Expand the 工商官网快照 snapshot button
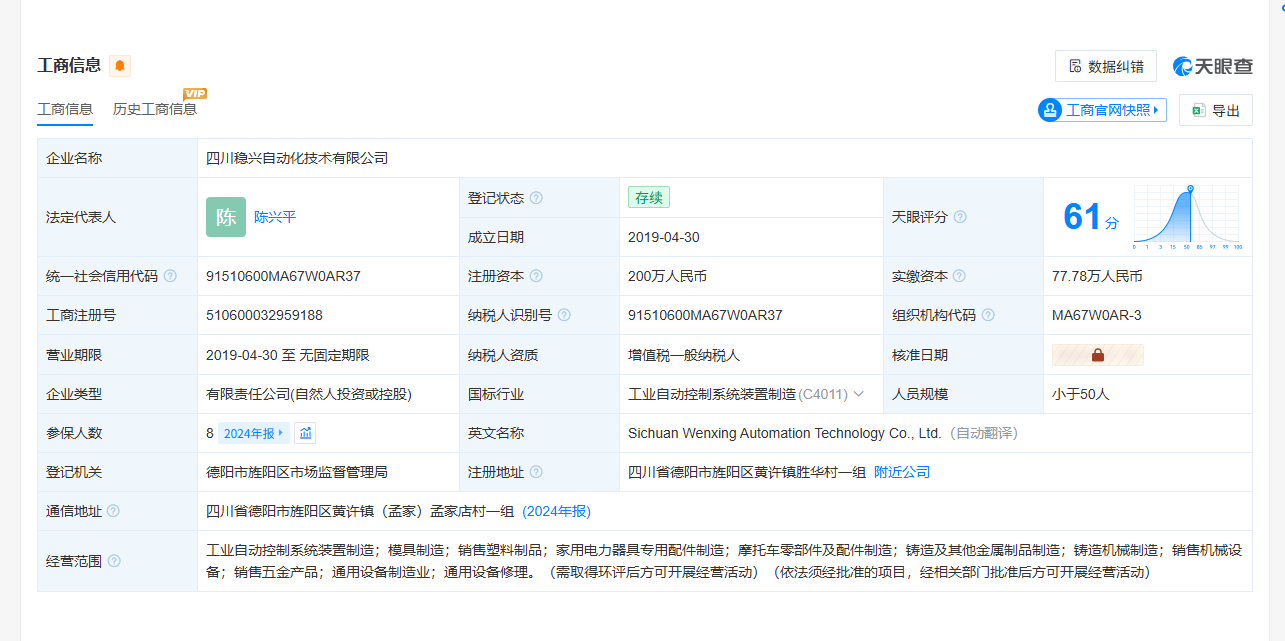The image size is (1285, 641). (1102, 110)
